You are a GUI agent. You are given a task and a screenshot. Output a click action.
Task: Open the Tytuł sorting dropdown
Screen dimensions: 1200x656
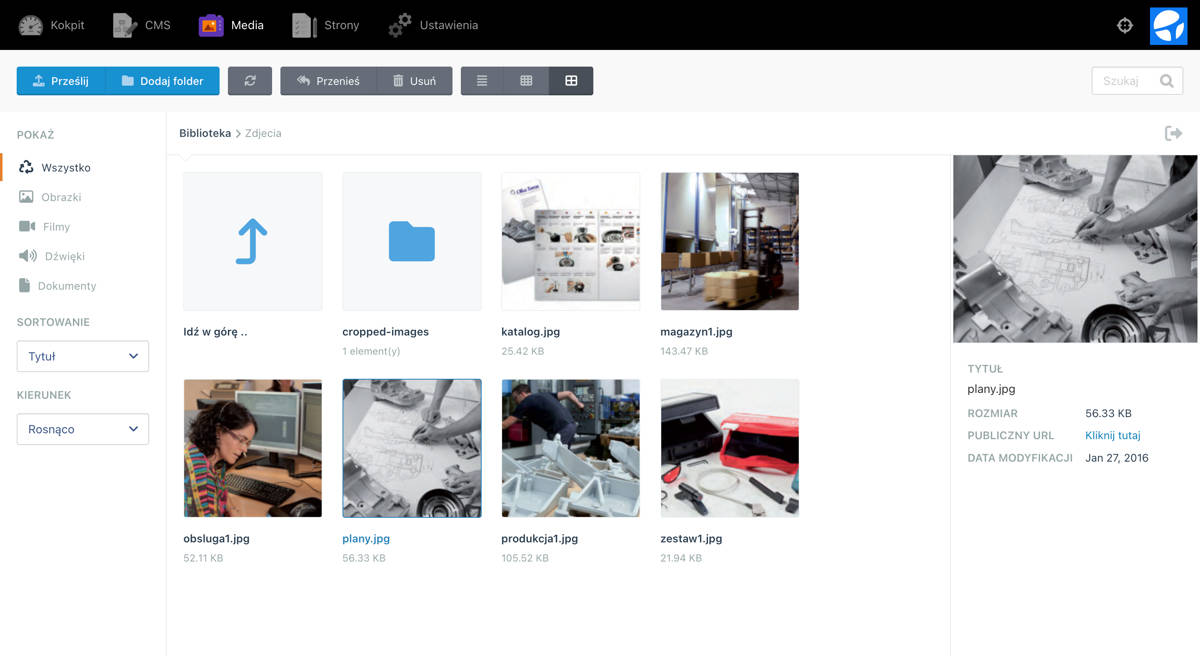pos(83,356)
